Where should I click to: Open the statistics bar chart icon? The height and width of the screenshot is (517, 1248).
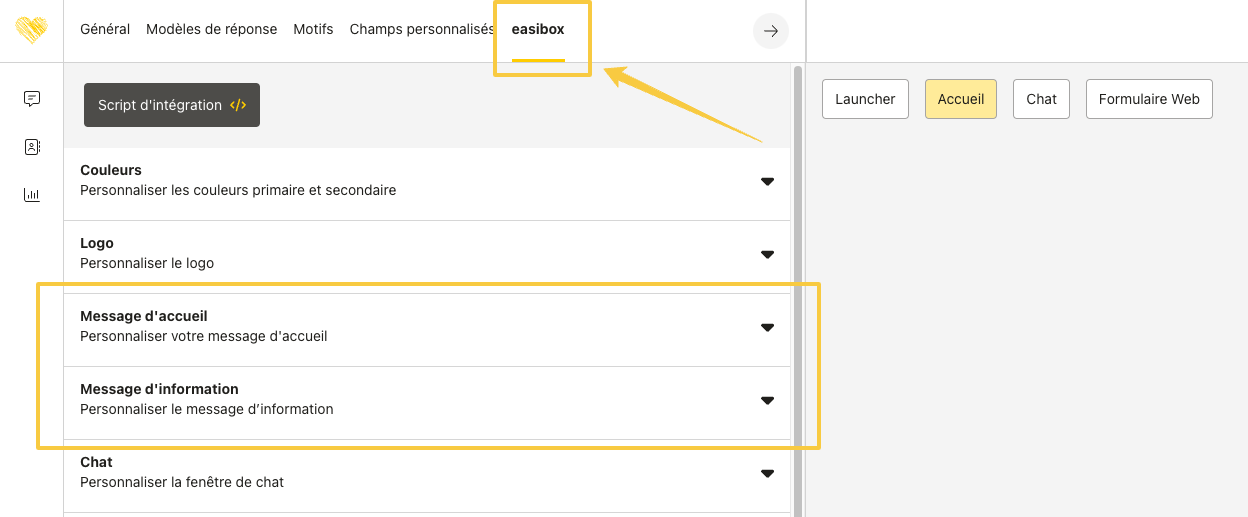tap(32, 195)
